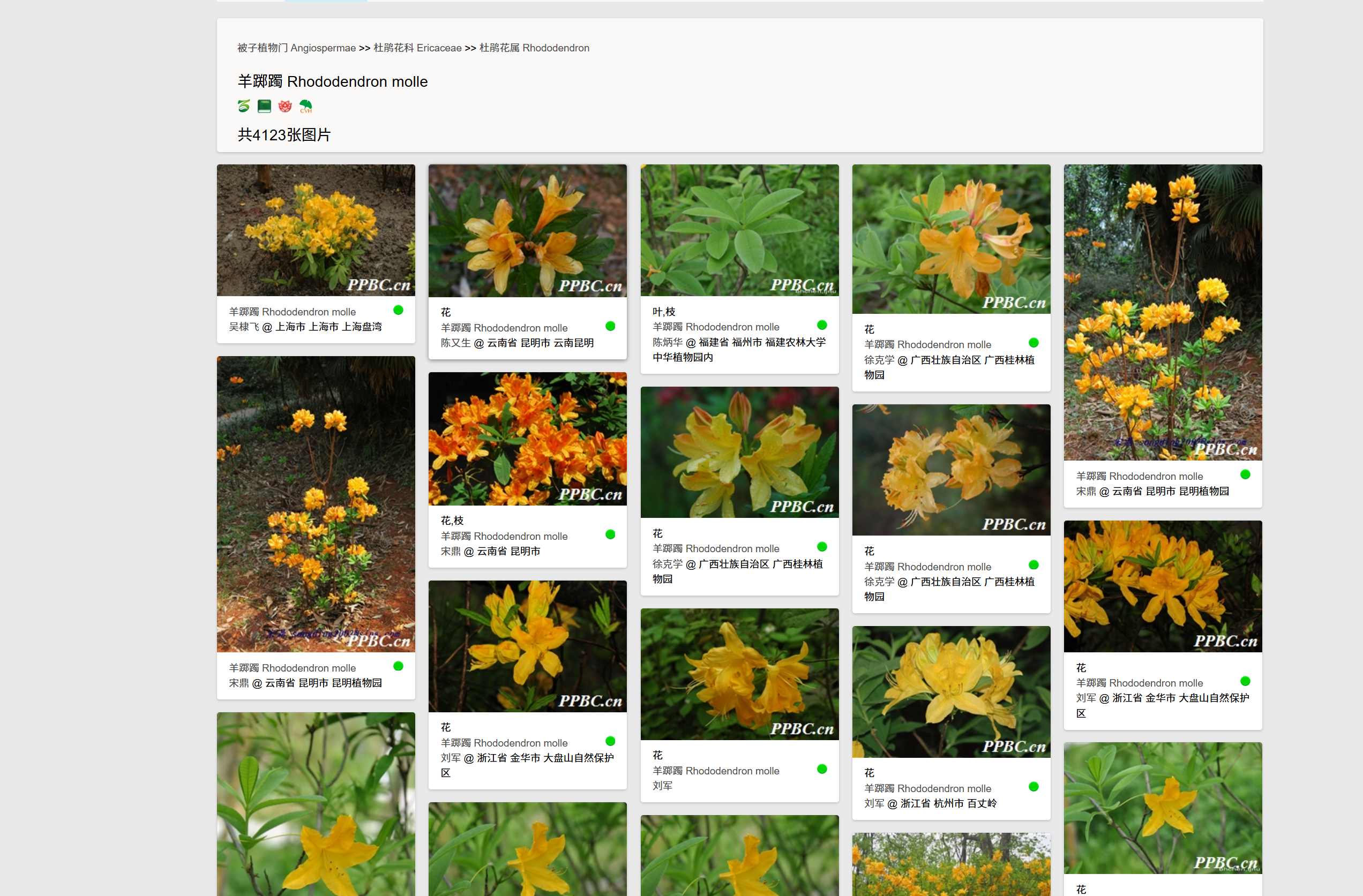This screenshot has height=896, width=1363.
Task: Click green dot on 花,枝 宋鼎 card
Action: point(610,534)
